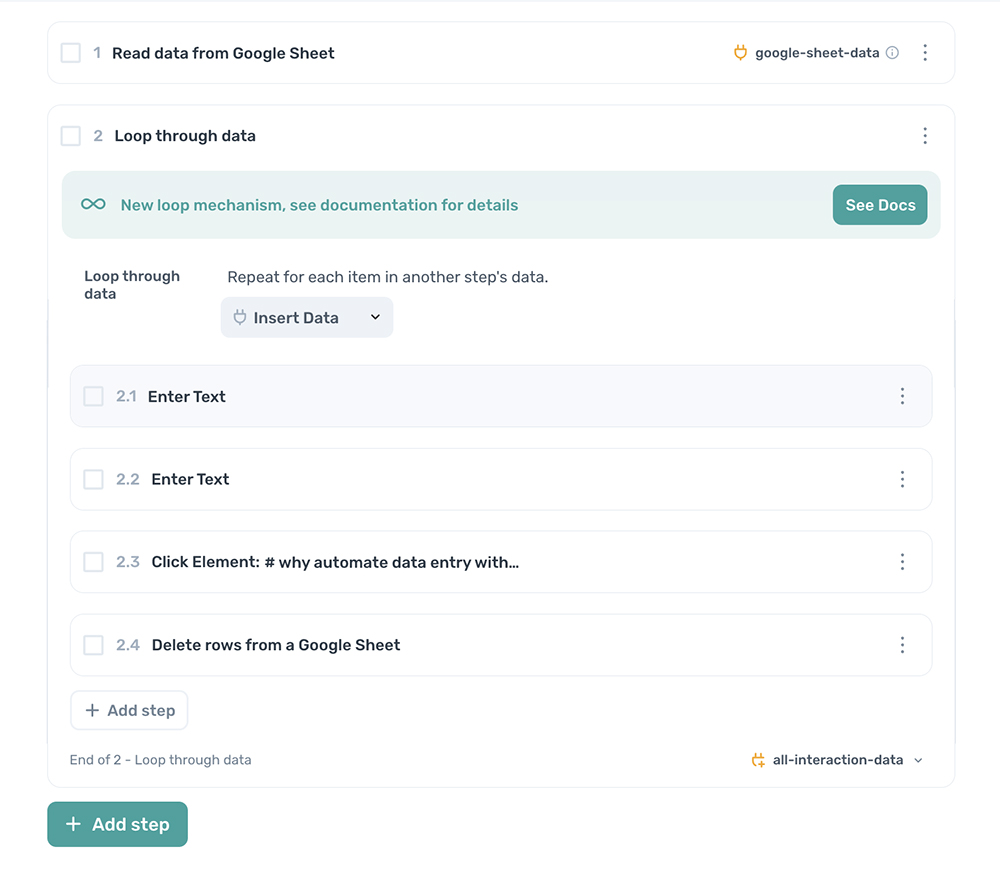
Task: Click the plug icon next to all-interaction-data
Action: (x=758, y=759)
